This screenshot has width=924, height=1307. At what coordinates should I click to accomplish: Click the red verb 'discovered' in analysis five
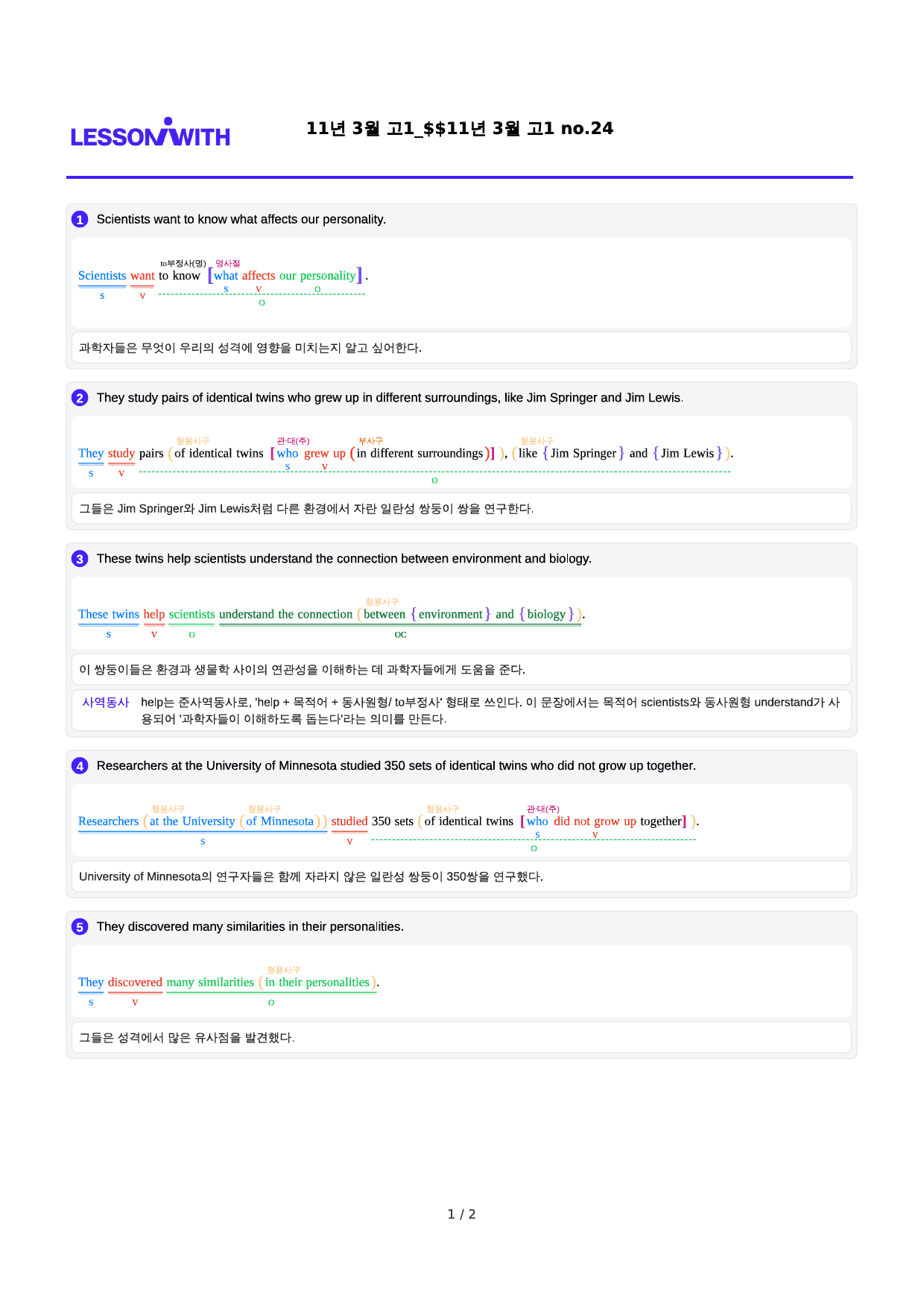pyautogui.click(x=135, y=982)
